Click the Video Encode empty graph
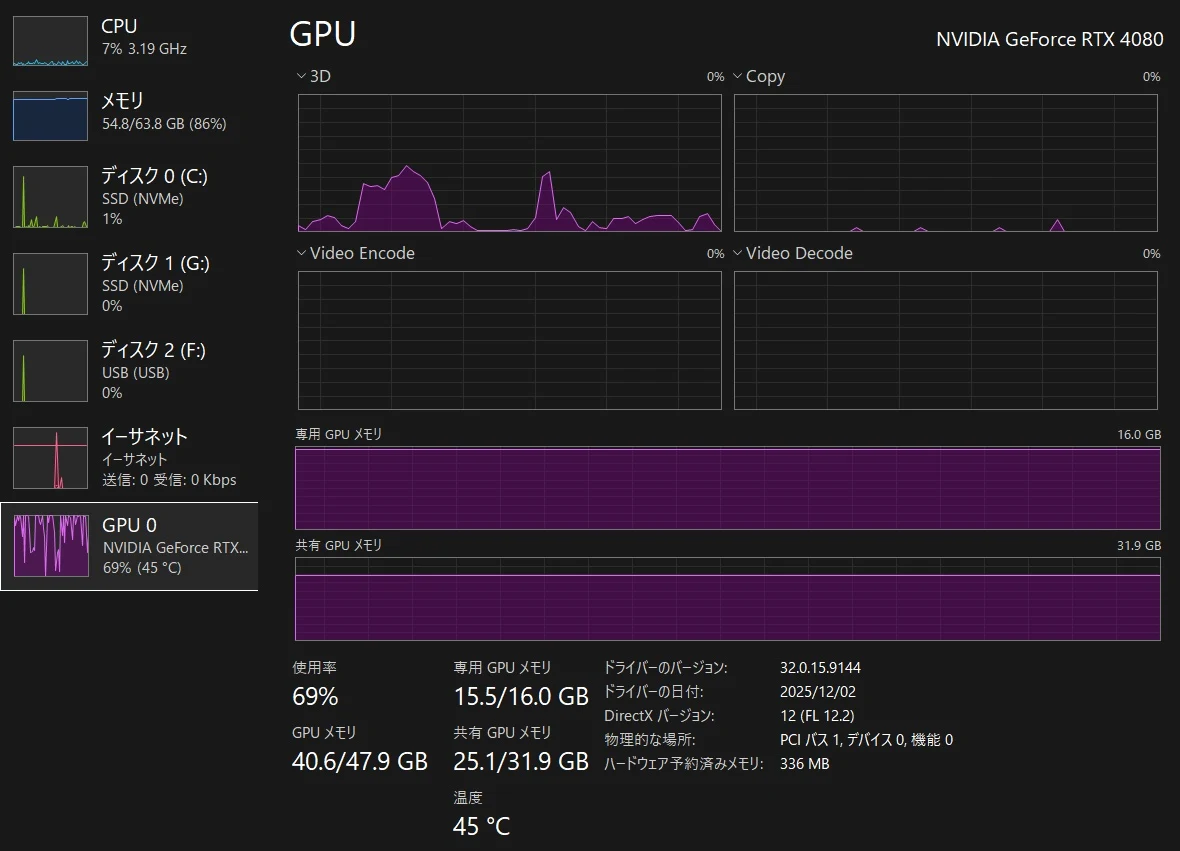Screen dimensions: 1180x851 coord(509,340)
